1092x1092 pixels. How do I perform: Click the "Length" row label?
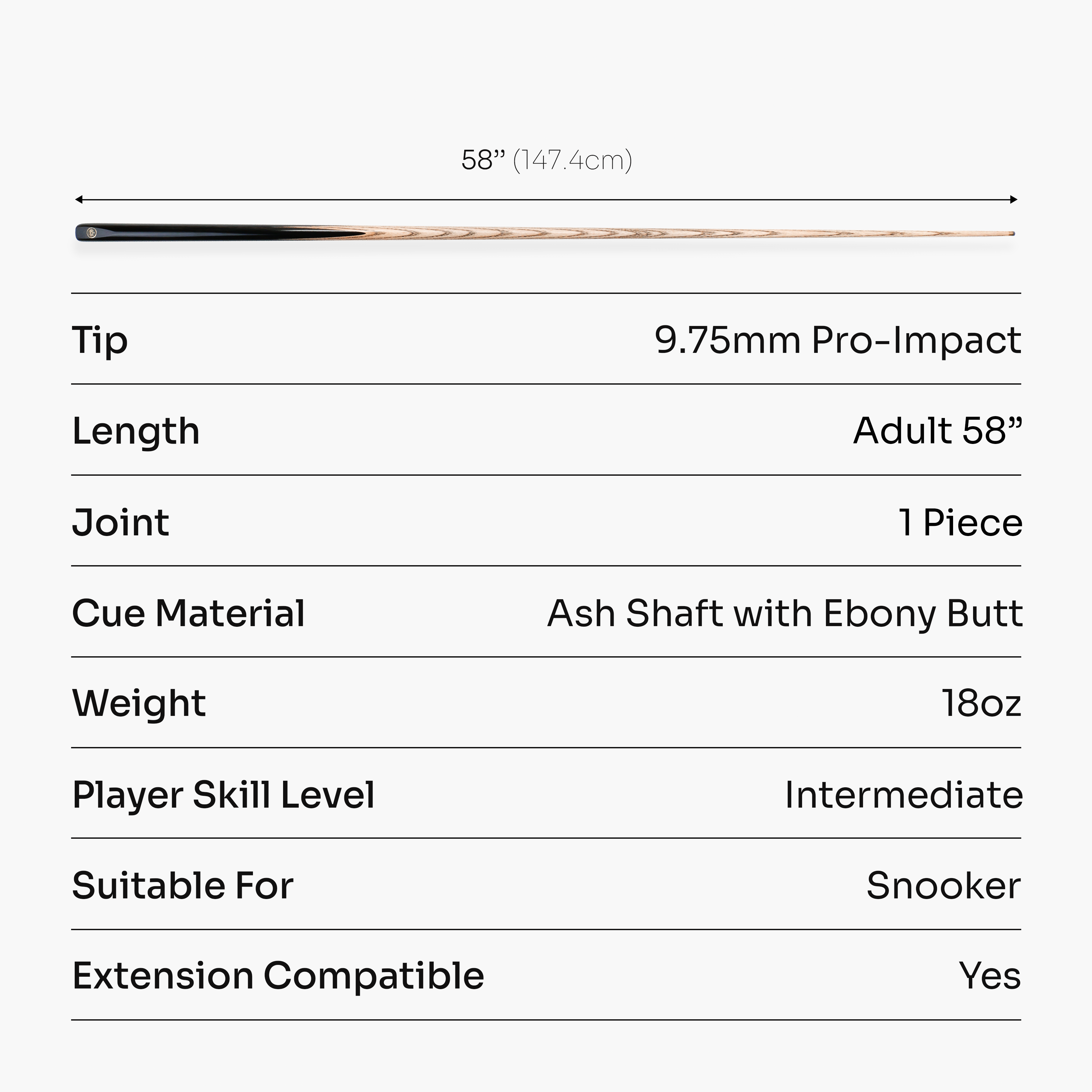[x=136, y=431]
